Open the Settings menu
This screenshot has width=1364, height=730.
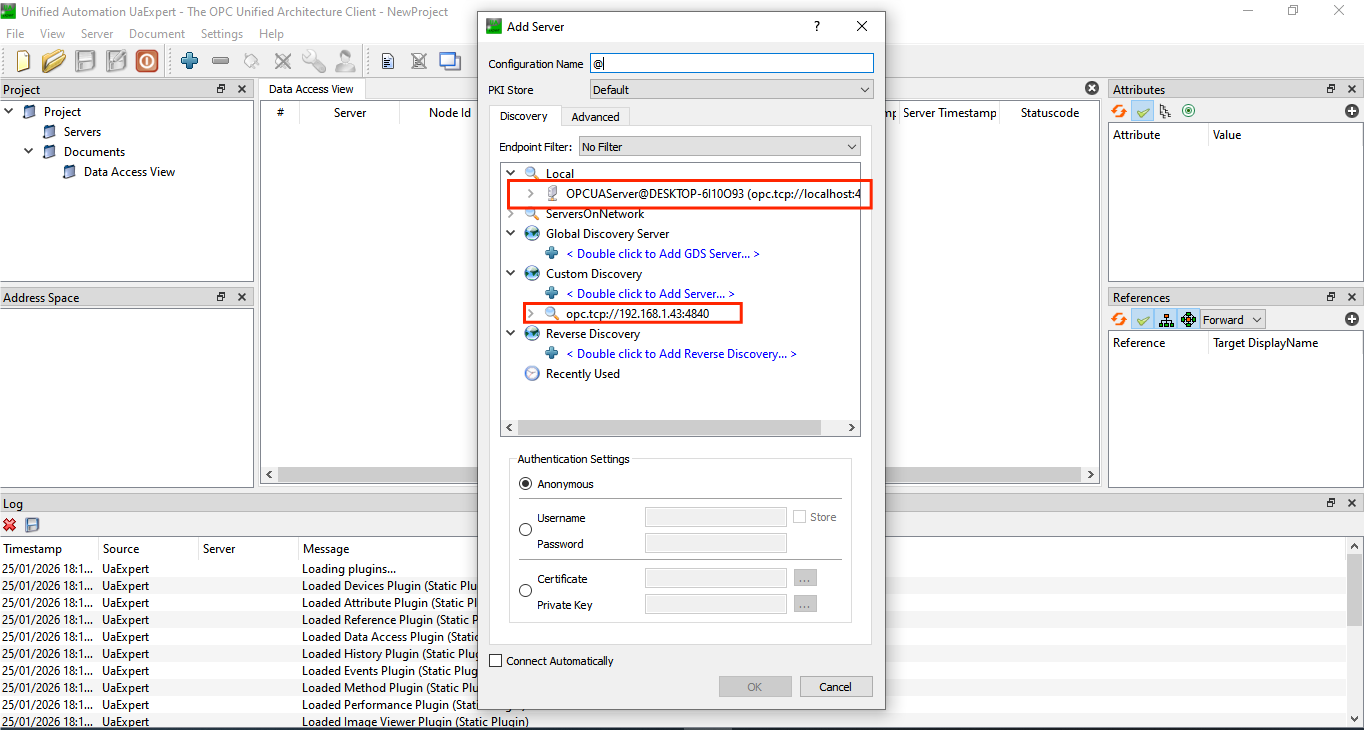221,34
